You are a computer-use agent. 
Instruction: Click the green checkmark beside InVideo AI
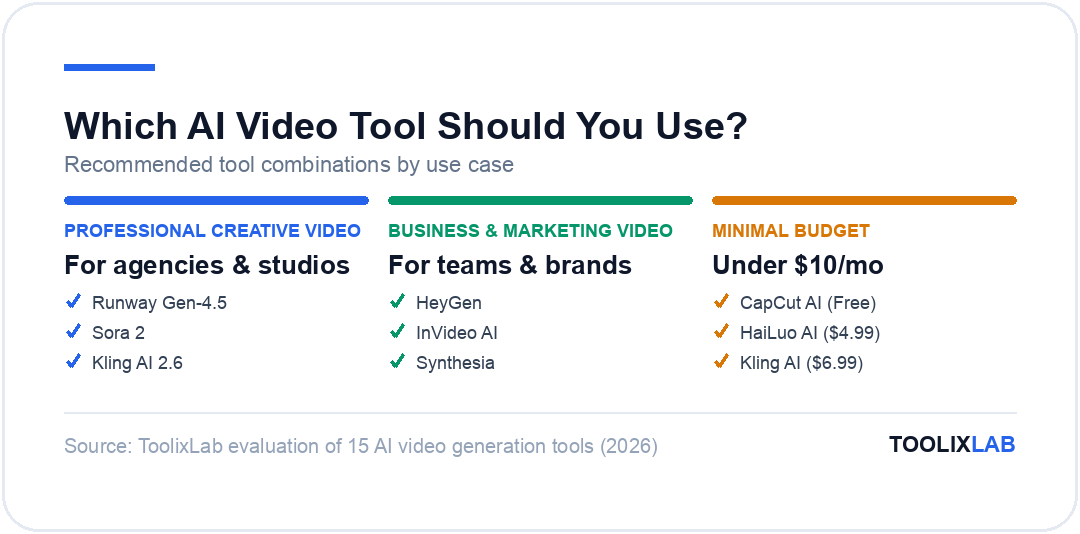pos(397,332)
